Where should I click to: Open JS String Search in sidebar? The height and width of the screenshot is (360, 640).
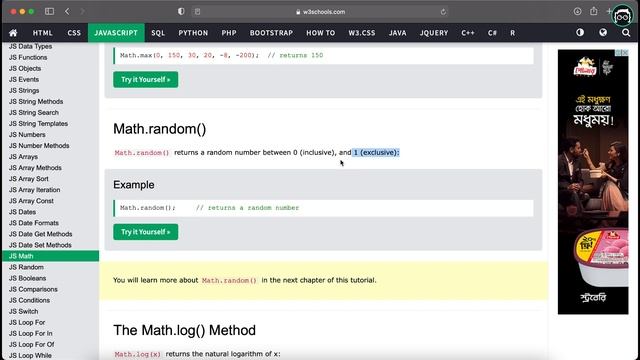click(34, 113)
